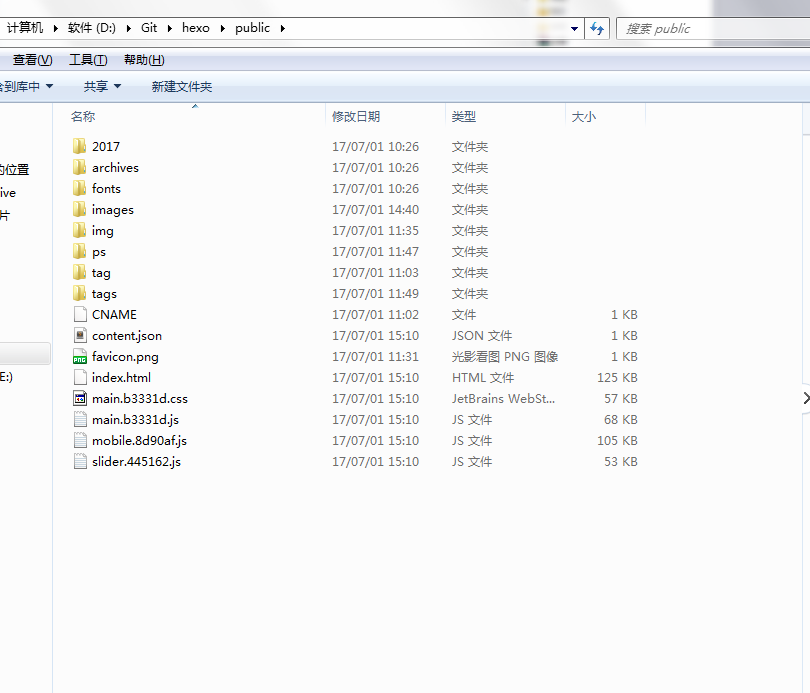Expand arrow after public in breadcrumb
Screen dimensions: 810x693
pyautogui.click(x=283, y=28)
